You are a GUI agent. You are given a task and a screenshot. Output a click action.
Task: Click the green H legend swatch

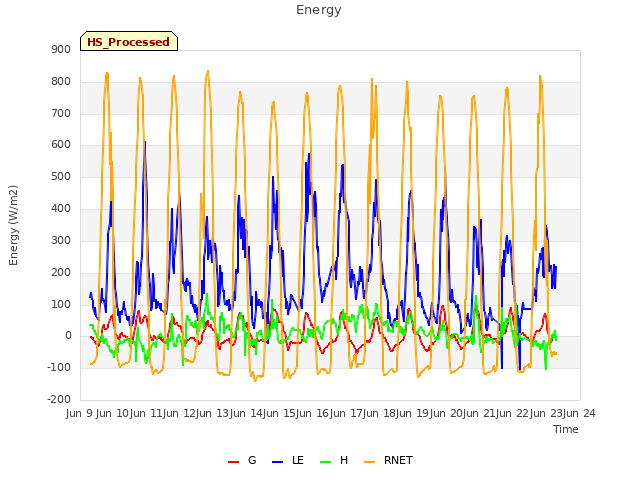click(x=326, y=462)
